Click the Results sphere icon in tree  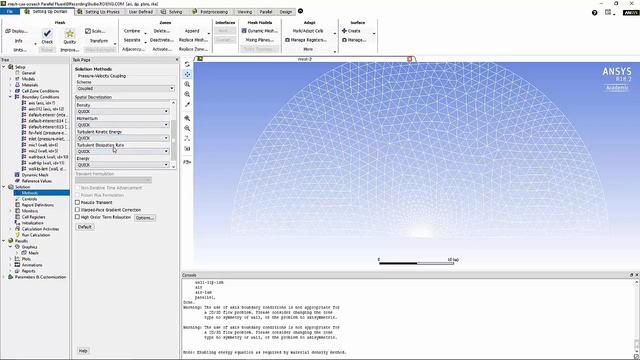[x=11, y=241]
